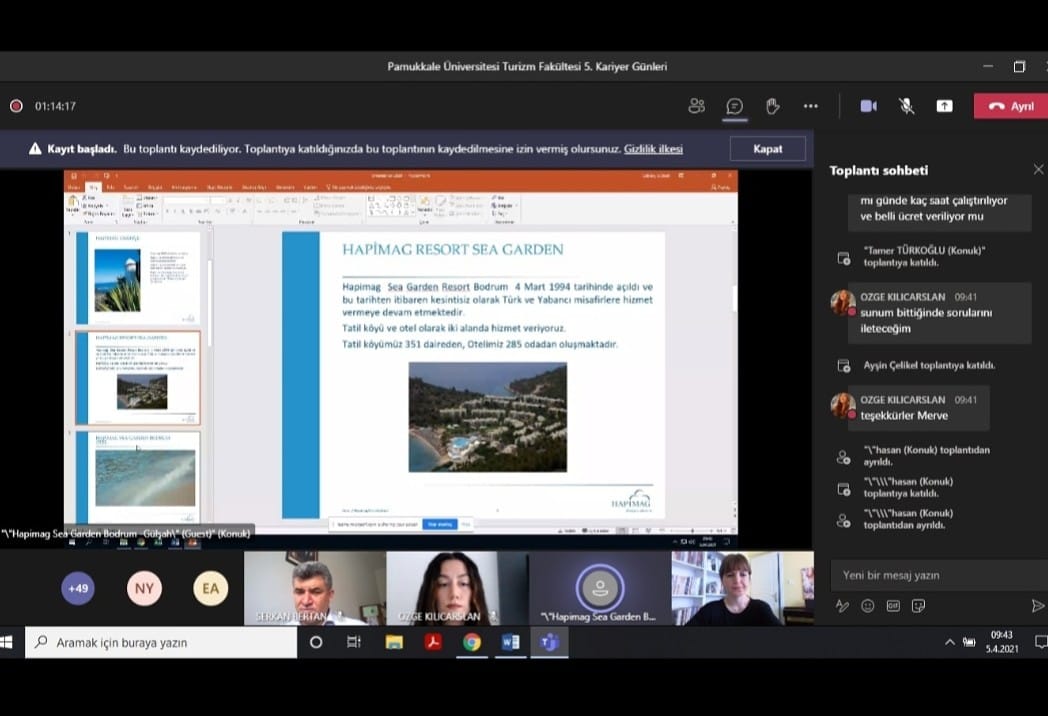The image size is (1048, 716).
Task: Select the video tile with bookshelf background
Action: pos(743,588)
